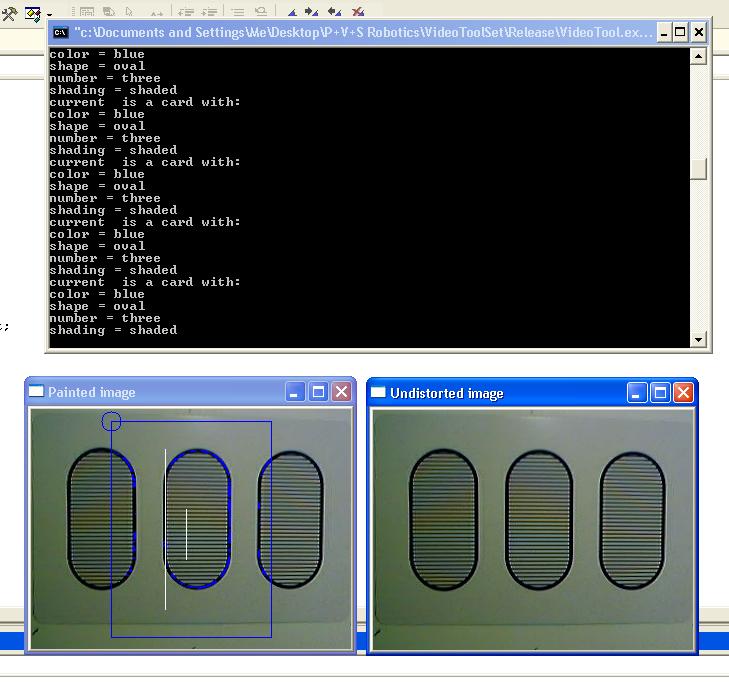Close the Undistorted image window
The height and width of the screenshot is (687, 729).
pos(683,393)
